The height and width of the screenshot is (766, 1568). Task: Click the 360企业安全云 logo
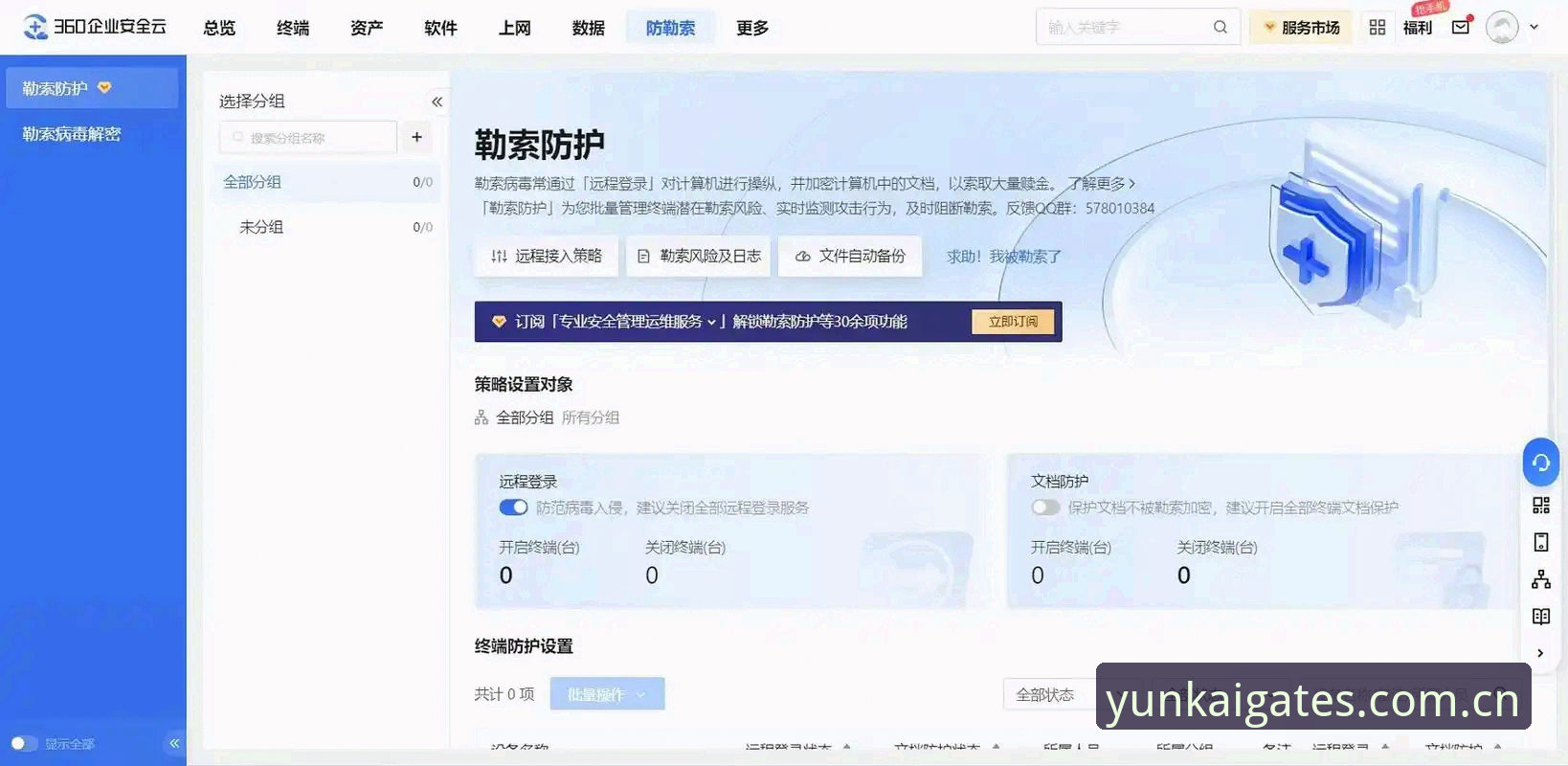point(95,27)
